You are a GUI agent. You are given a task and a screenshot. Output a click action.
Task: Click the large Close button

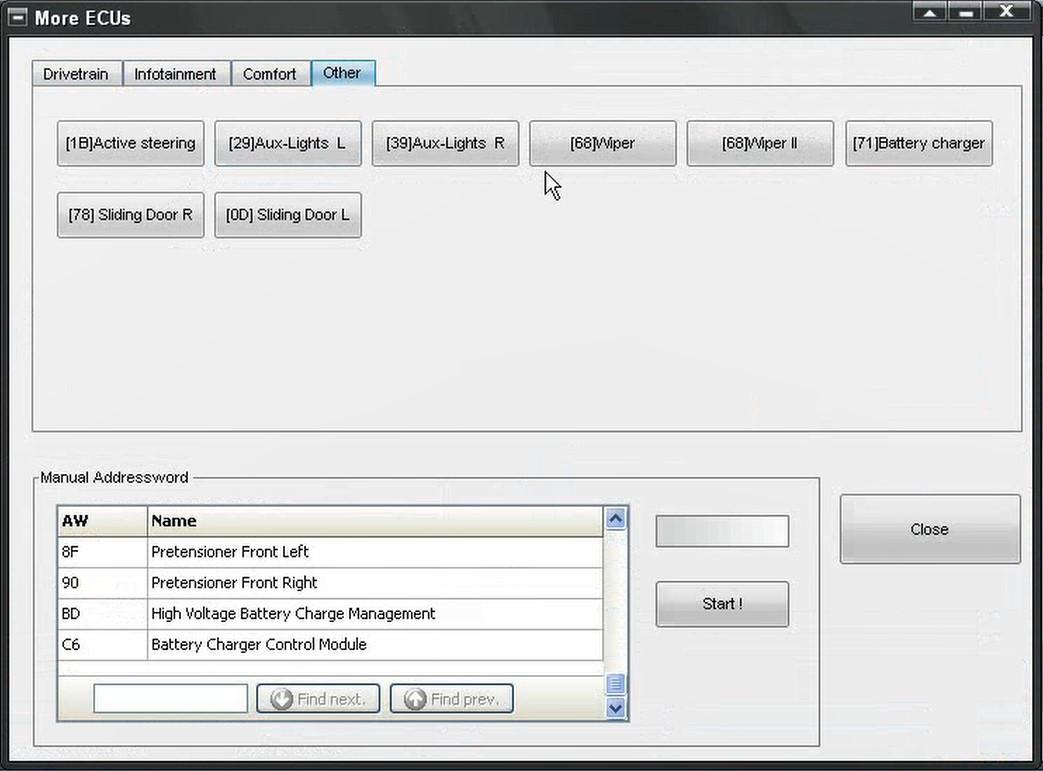pos(929,529)
